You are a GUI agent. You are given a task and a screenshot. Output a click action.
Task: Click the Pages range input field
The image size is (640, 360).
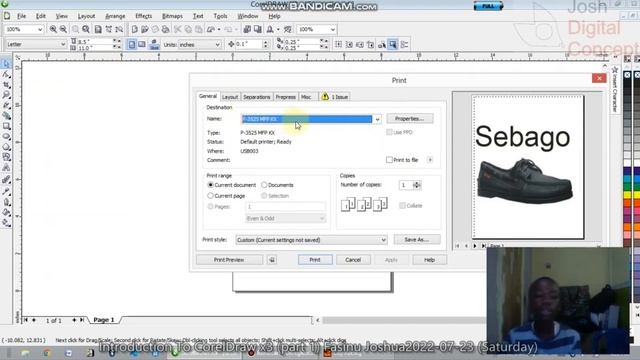pos(285,207)
